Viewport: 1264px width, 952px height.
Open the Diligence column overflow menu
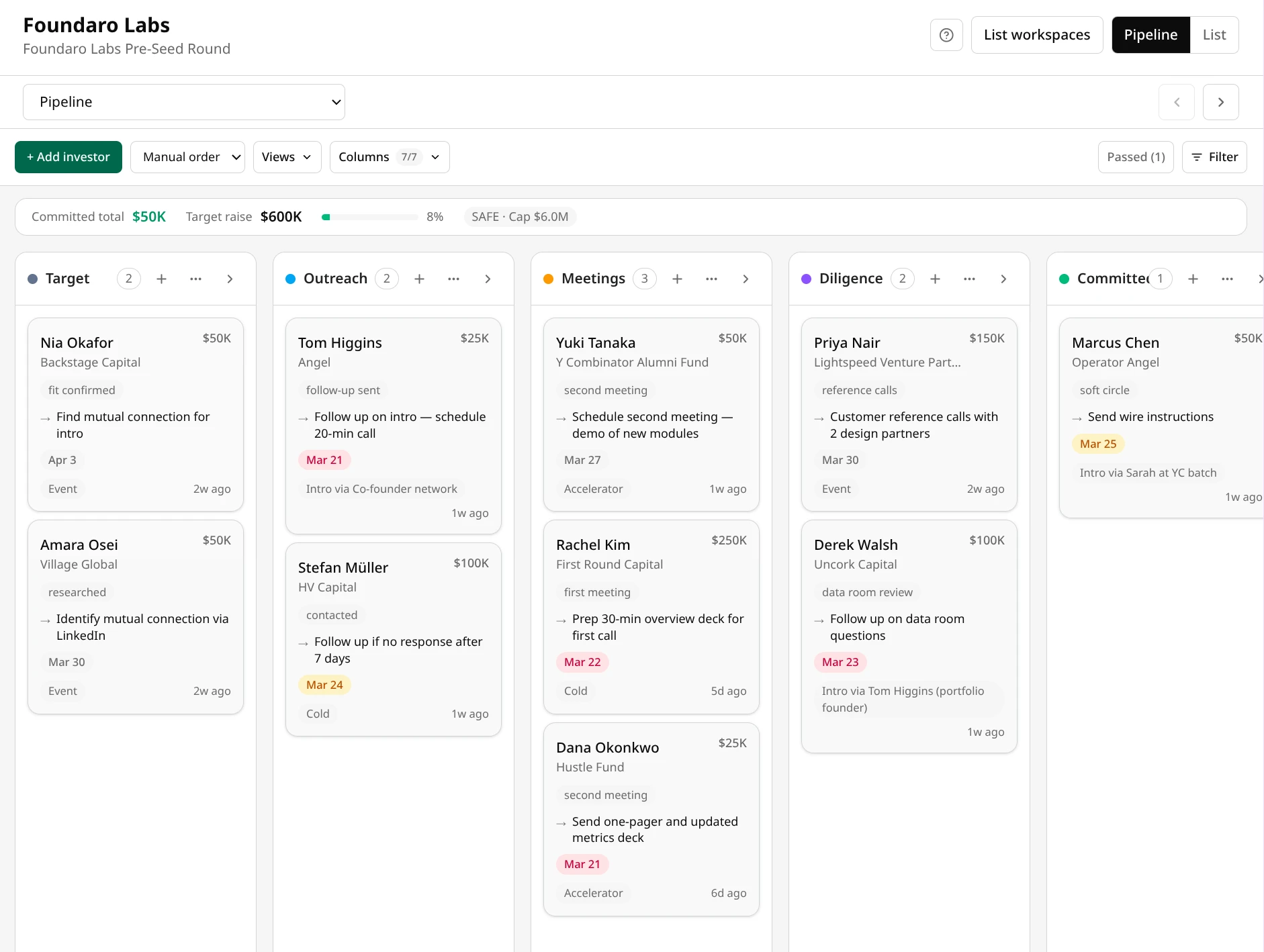point(969,278)
